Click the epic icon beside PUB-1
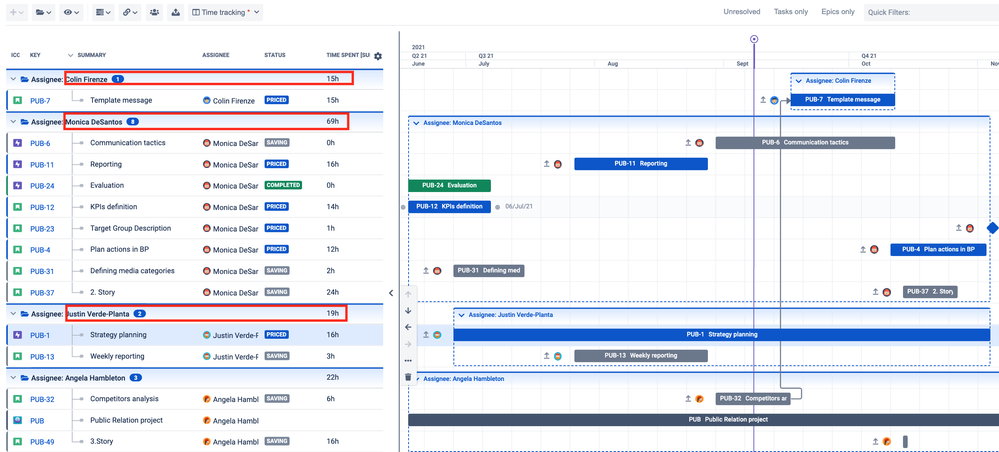Image resolution: width=999 pixels, height=452 pixels. pyautogui.click(x=17, y=335)
